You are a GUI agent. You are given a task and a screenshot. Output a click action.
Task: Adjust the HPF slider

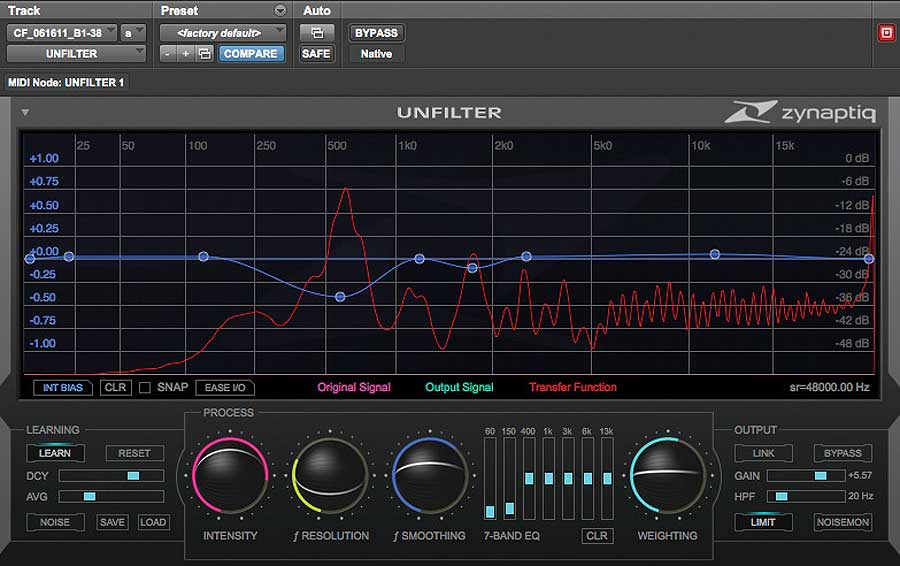(806, 497)
